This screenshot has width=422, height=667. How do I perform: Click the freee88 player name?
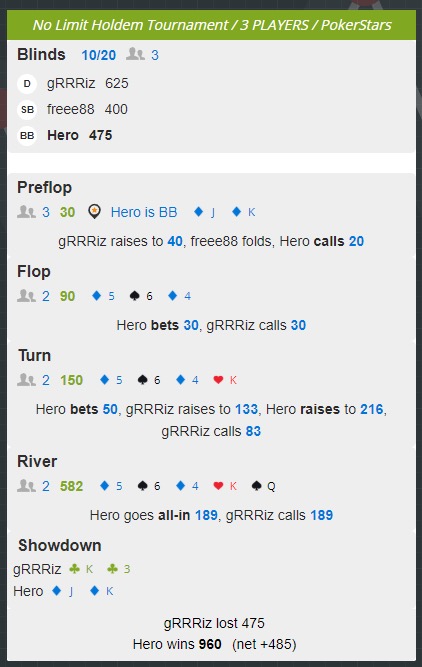tap(71, 109)
